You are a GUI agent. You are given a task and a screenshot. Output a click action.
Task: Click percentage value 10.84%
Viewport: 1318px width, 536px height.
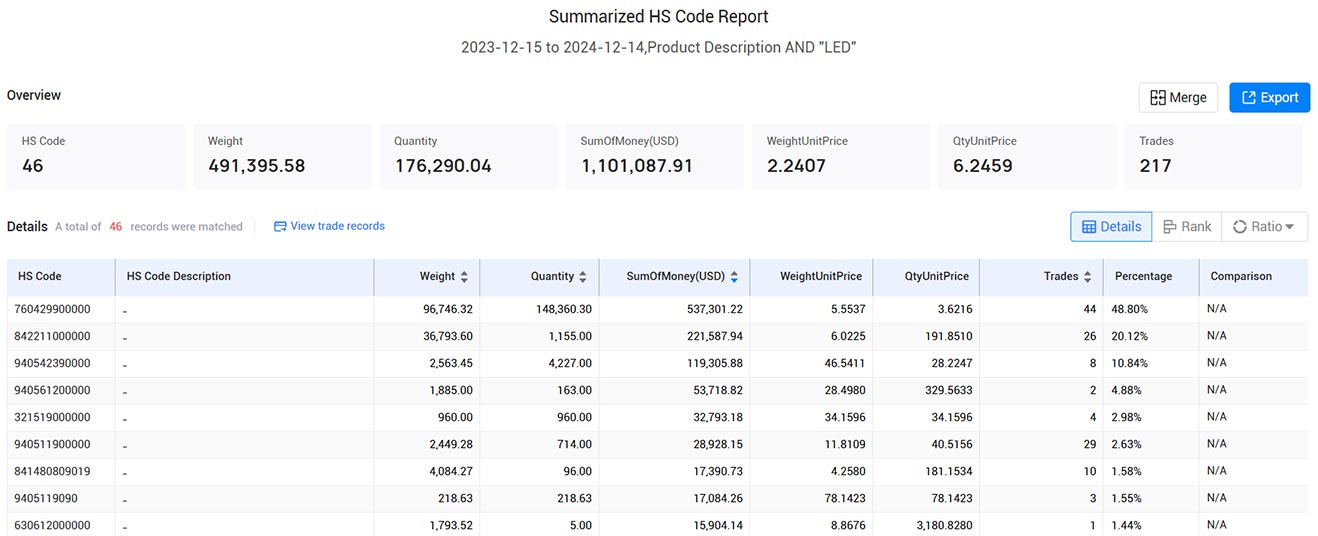pyautogui.click(x=1131, y=364)
